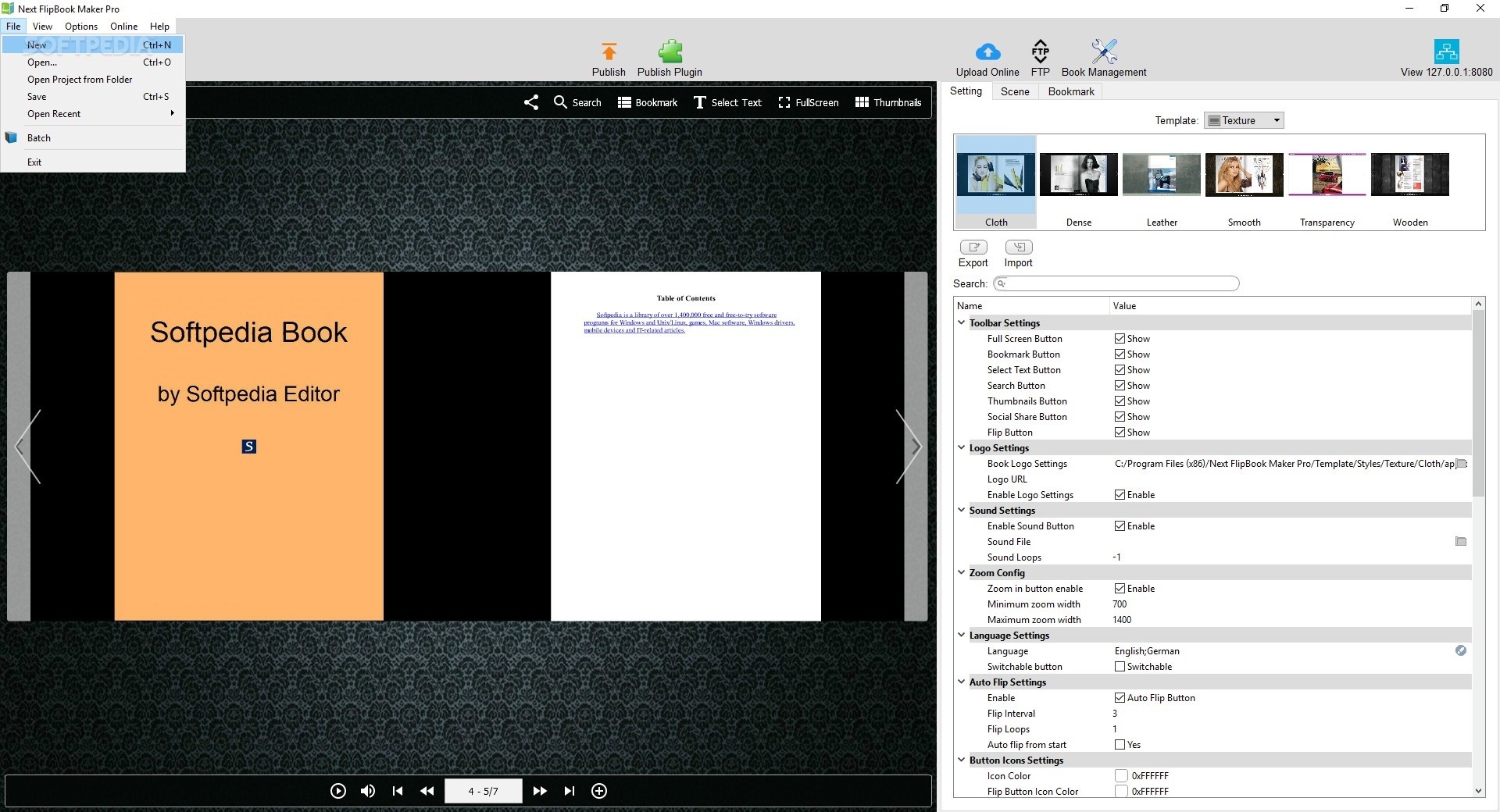1500x812 pixels.
Task: Browse for a Sound File
Action: (x=1461, y=542)
